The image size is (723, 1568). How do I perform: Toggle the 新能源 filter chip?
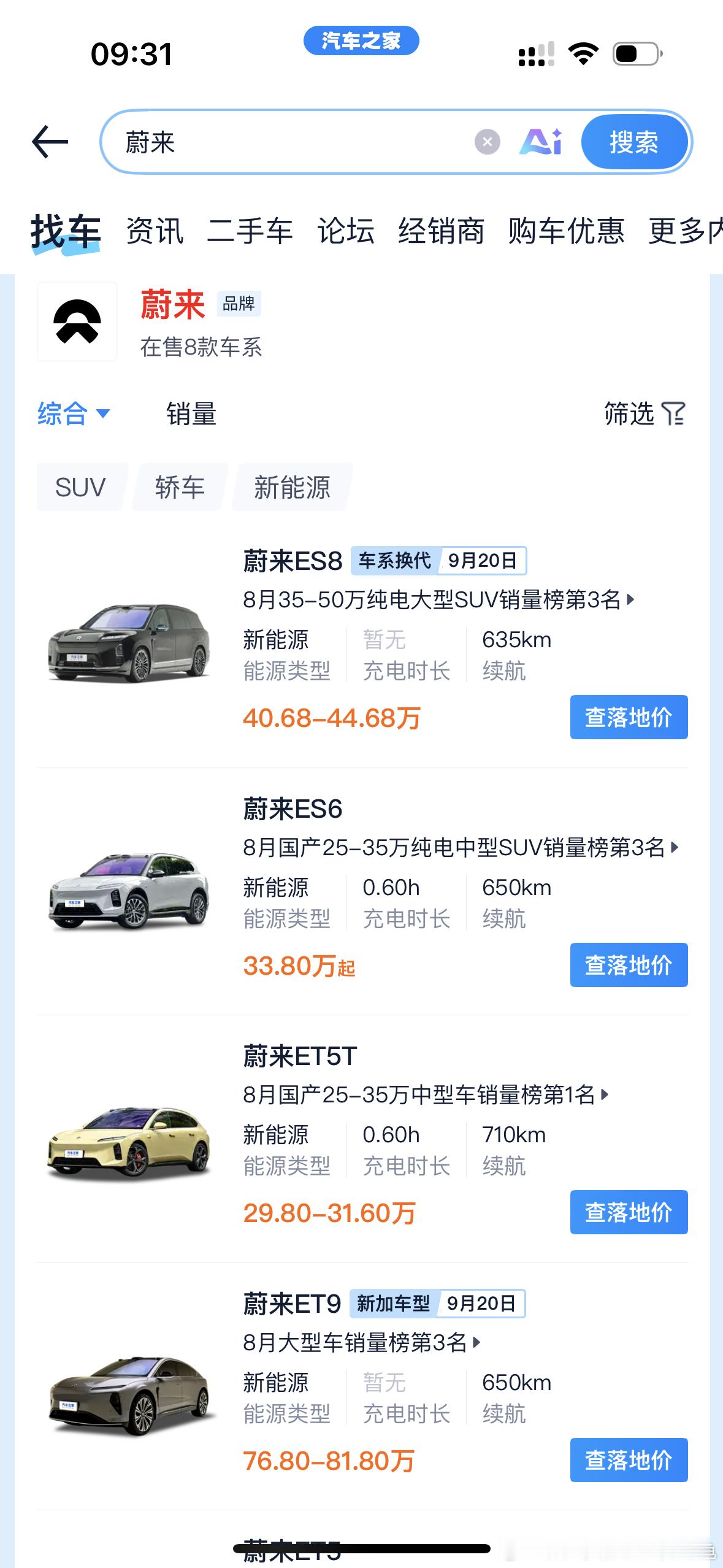point(292,487)
